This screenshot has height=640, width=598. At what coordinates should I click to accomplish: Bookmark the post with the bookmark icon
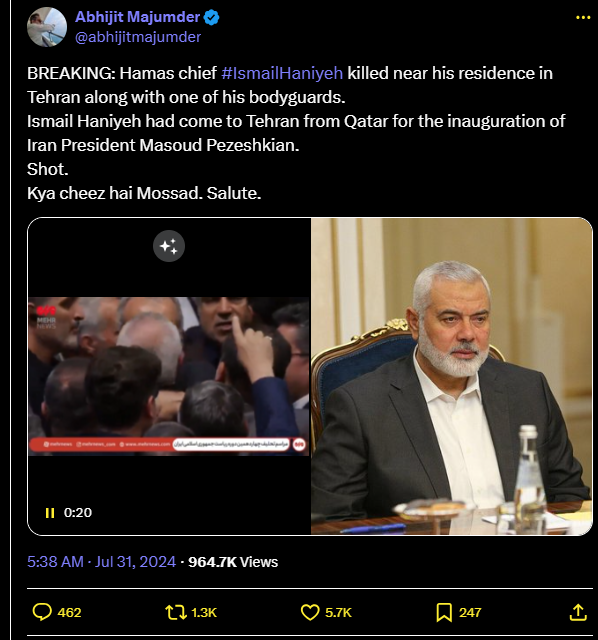point(444,612)
